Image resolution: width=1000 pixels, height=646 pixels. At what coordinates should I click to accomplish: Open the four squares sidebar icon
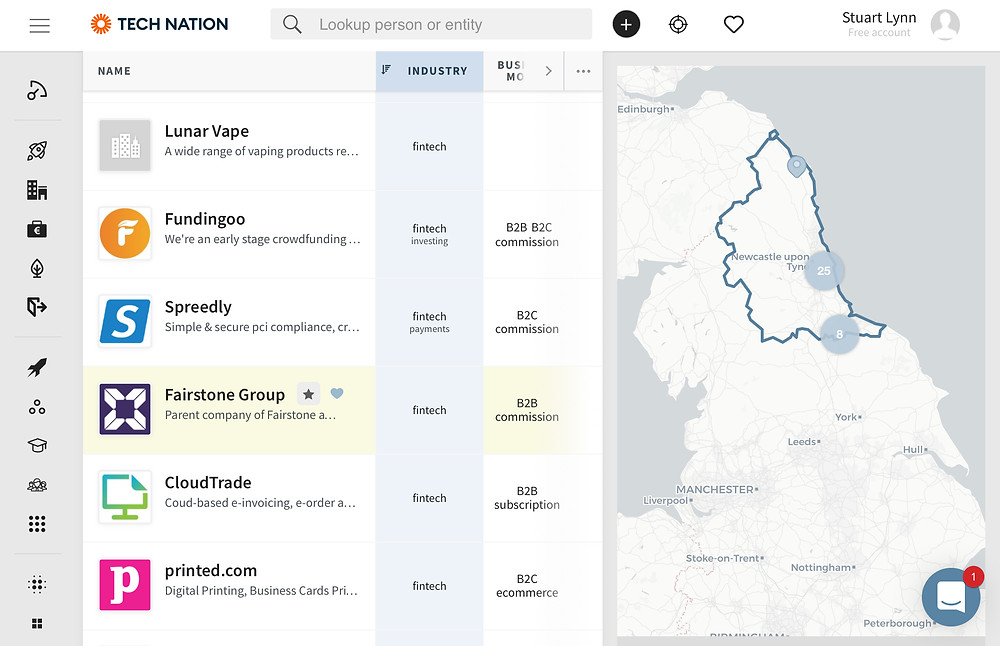(x=37, y=624)
